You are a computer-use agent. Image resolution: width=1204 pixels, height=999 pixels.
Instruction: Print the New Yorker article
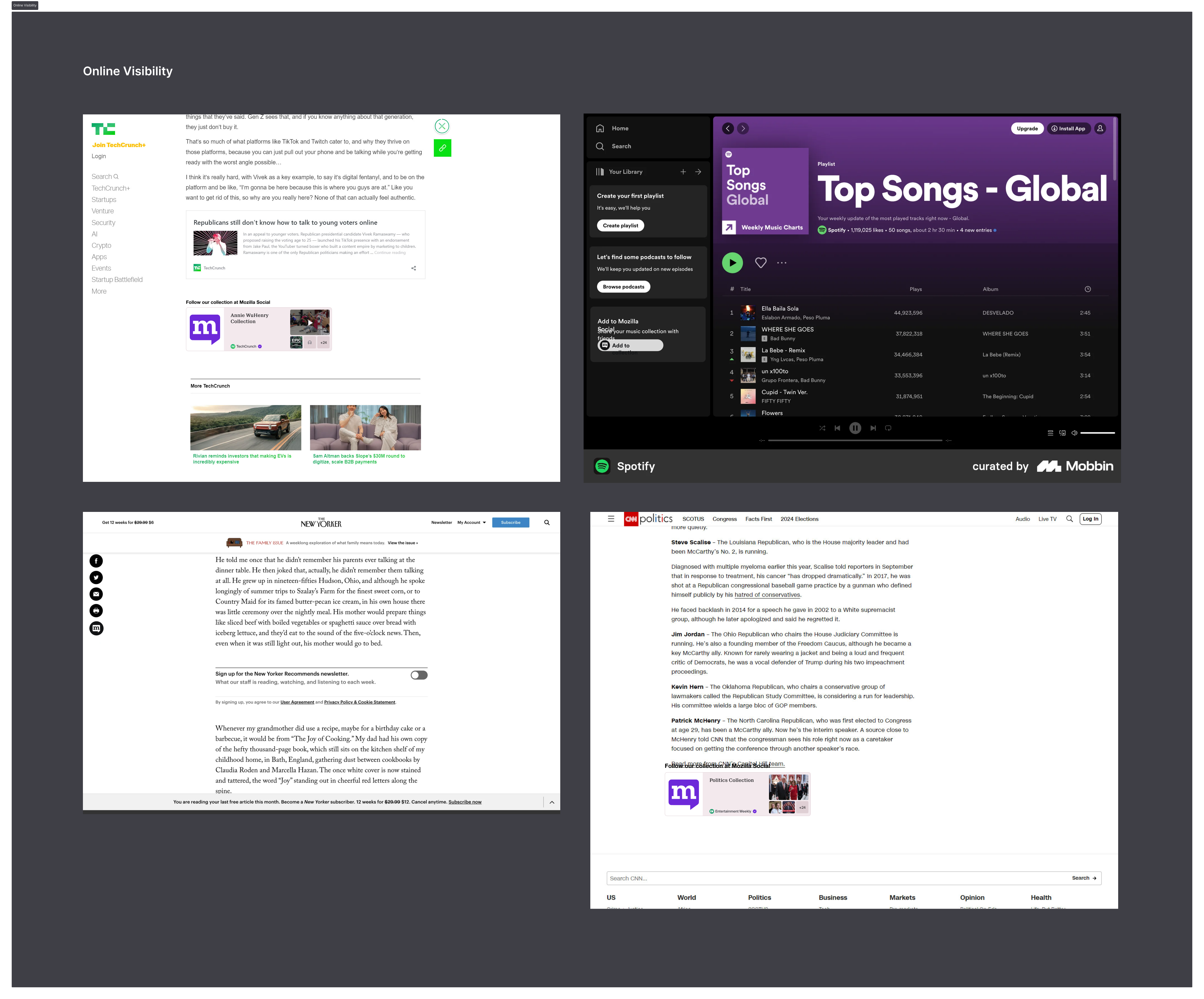(x=96, y=611)
